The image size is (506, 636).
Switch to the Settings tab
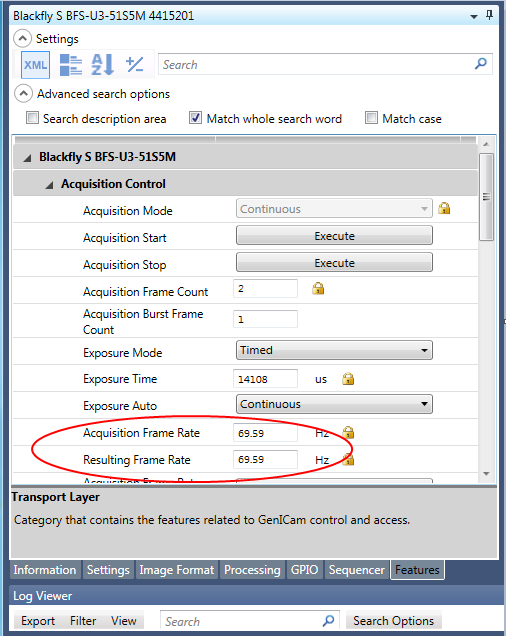point(108,570)
